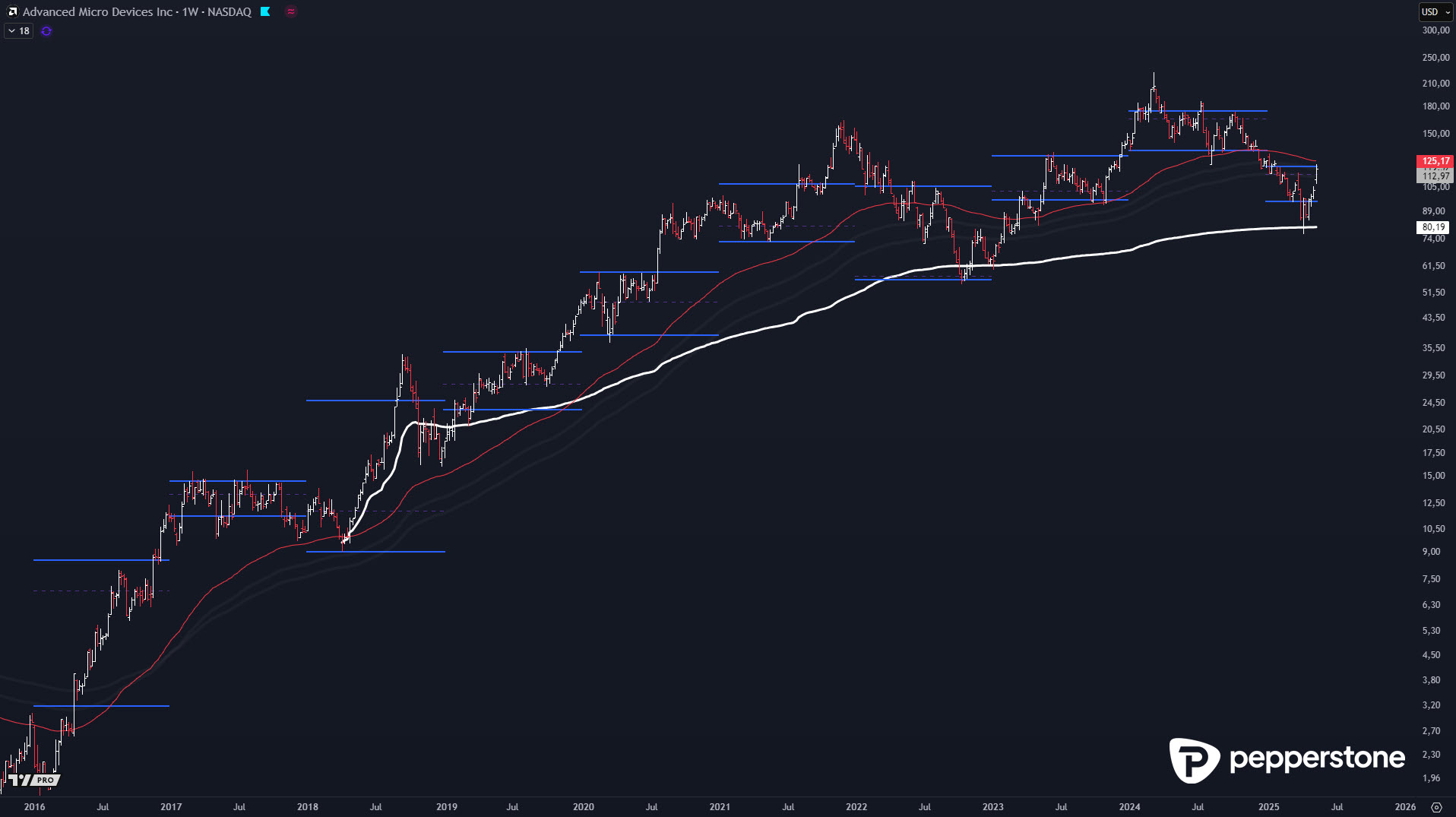Click the 1,96 price scale value
This screenshot has height=817, width=1456.
[x=1431, y=778]
